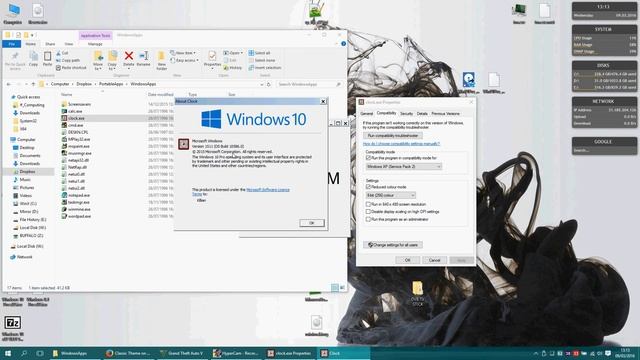Open the Move to dropdown in ribbon
This screenshot has height=360, width=640.
click(x=98, y=60)
